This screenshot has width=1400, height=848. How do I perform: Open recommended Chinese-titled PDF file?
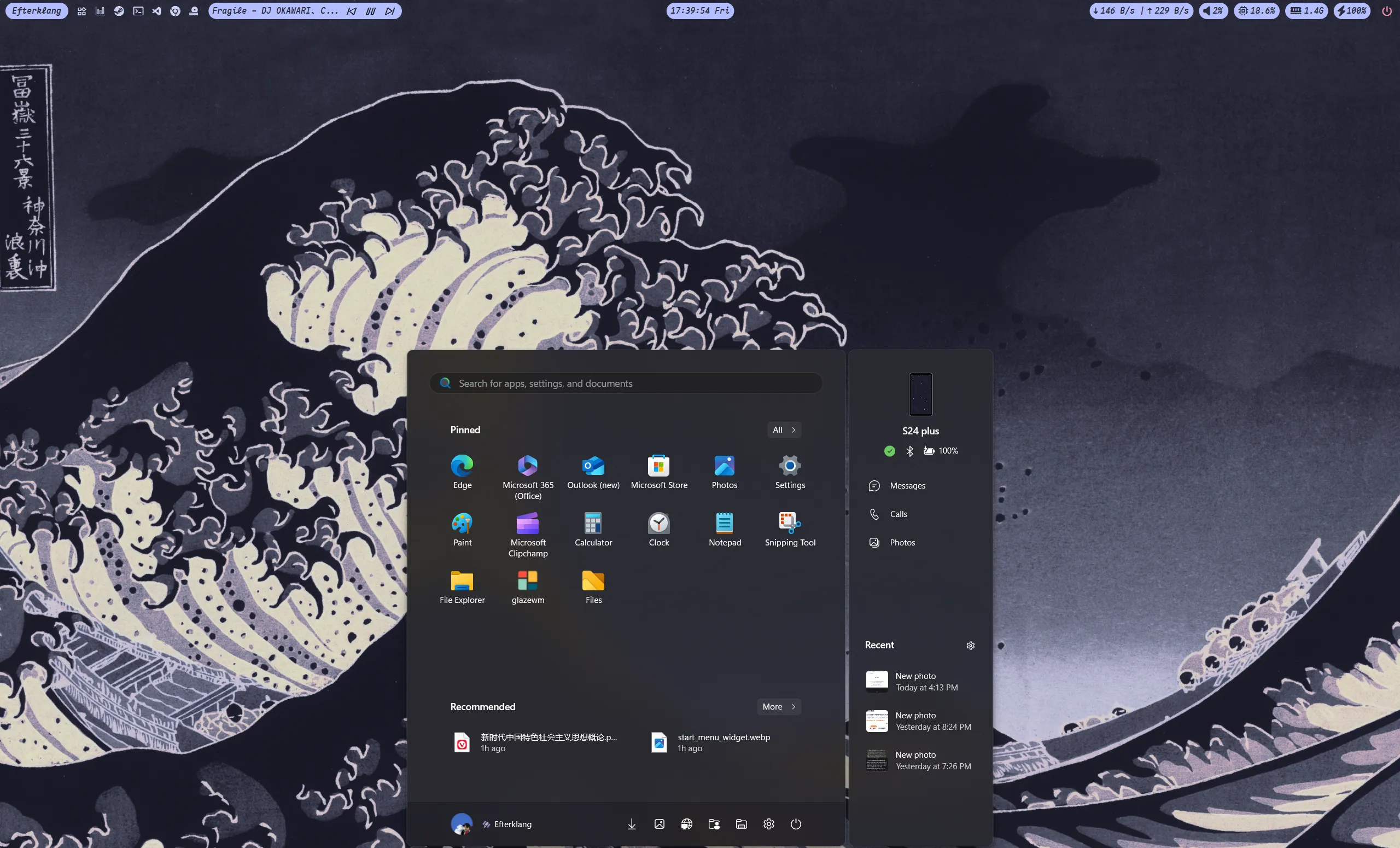coord(535,742)
